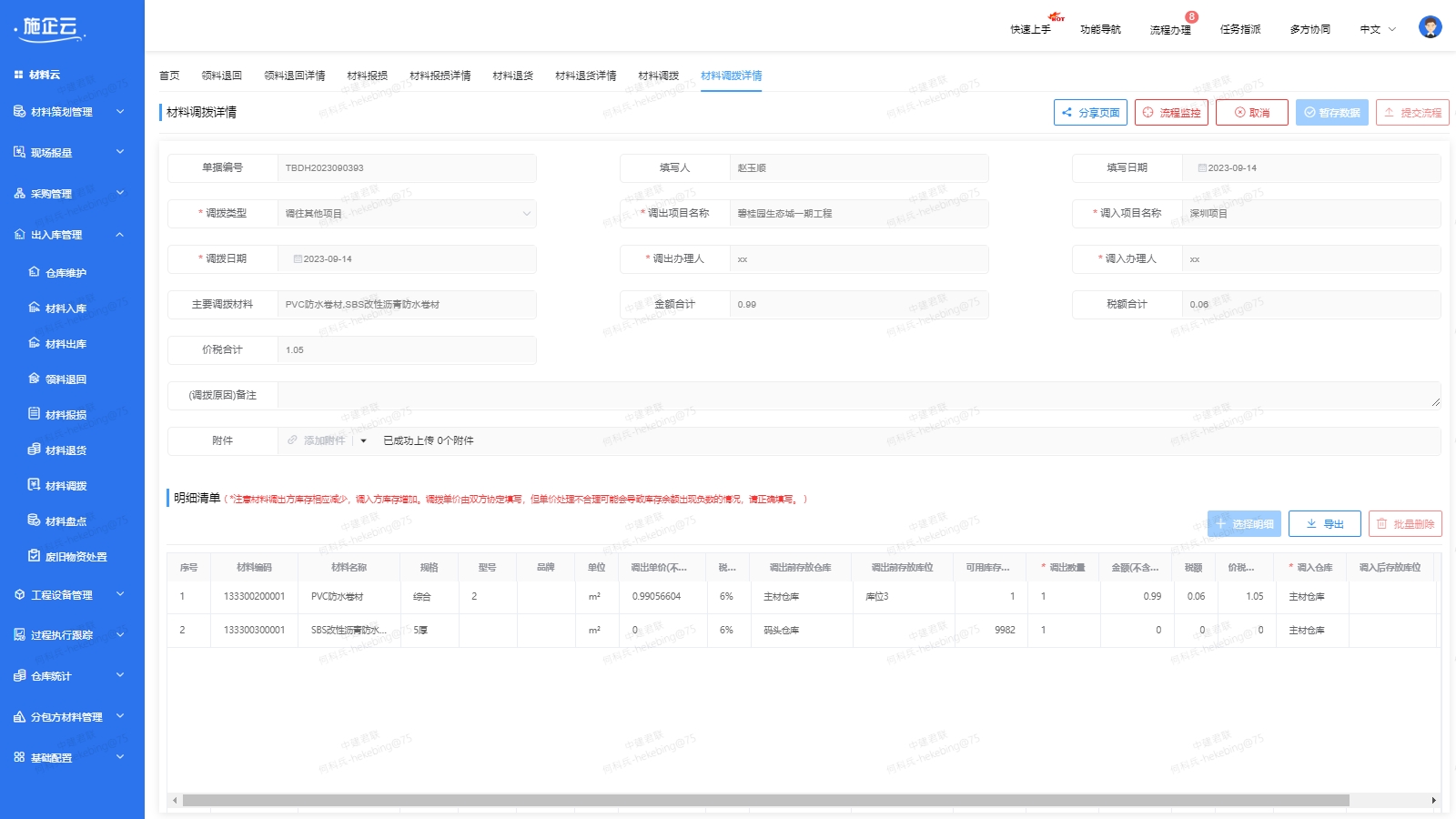
Task: Click the 工程设备管理 menu icon
Action: point(19,594)
